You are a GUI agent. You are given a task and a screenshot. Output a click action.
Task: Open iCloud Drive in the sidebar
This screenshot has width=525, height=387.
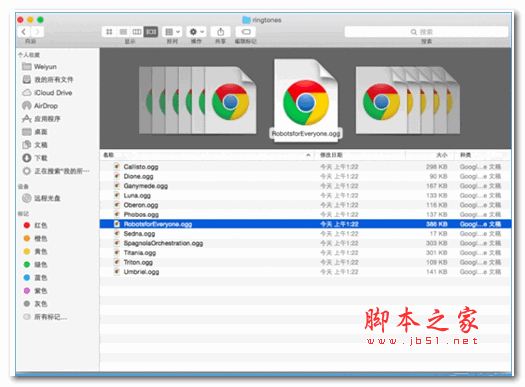[x=47, y=93]
